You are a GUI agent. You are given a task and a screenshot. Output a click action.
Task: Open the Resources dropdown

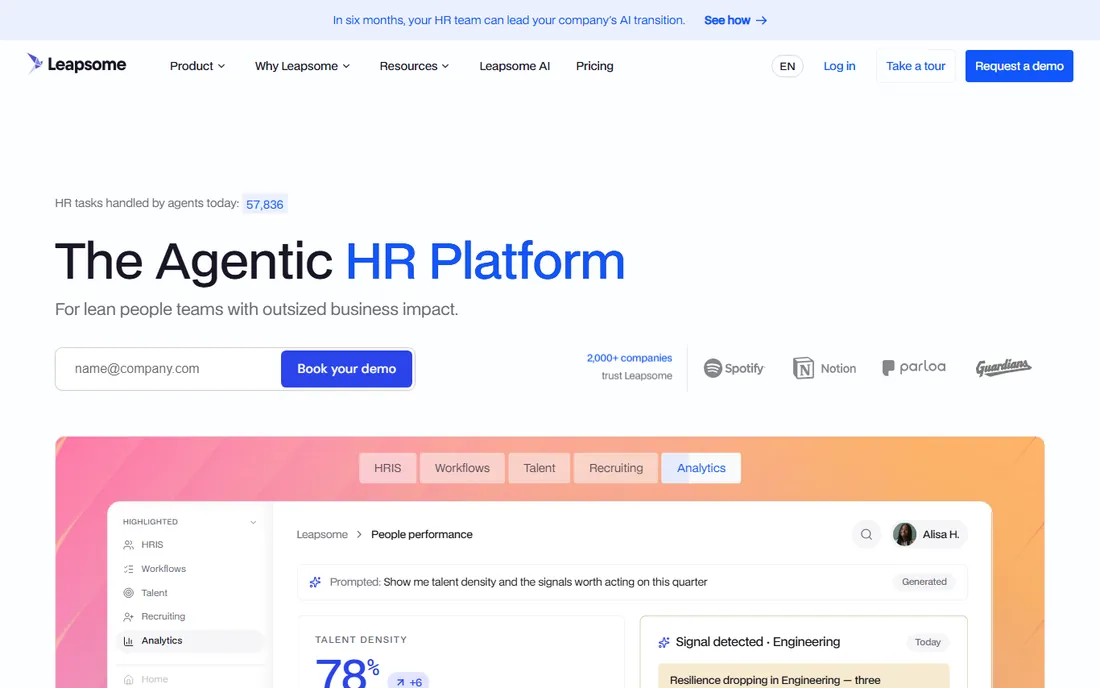[x=414, y=66]
